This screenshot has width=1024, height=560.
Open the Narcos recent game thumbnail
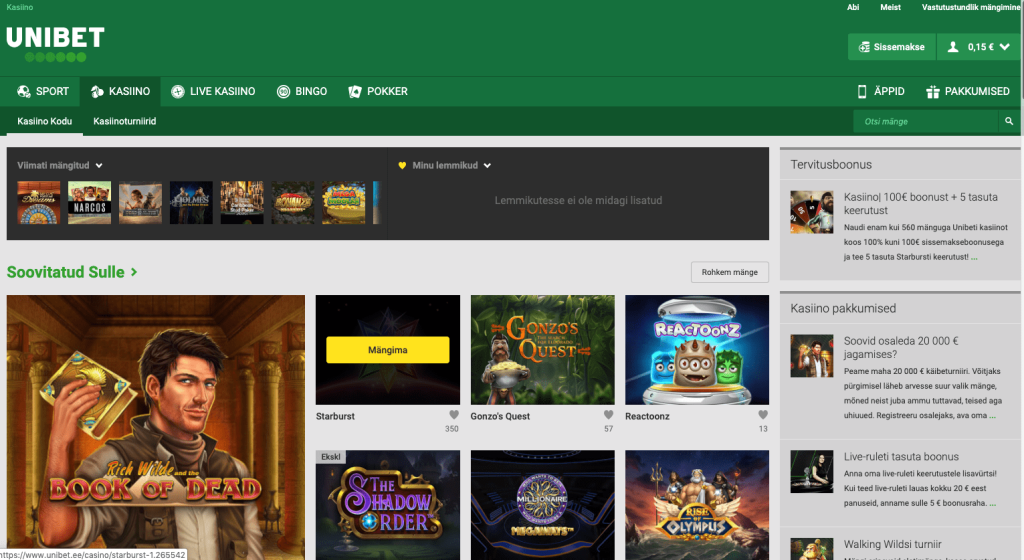pyautogui.click(x=89, y=203)
